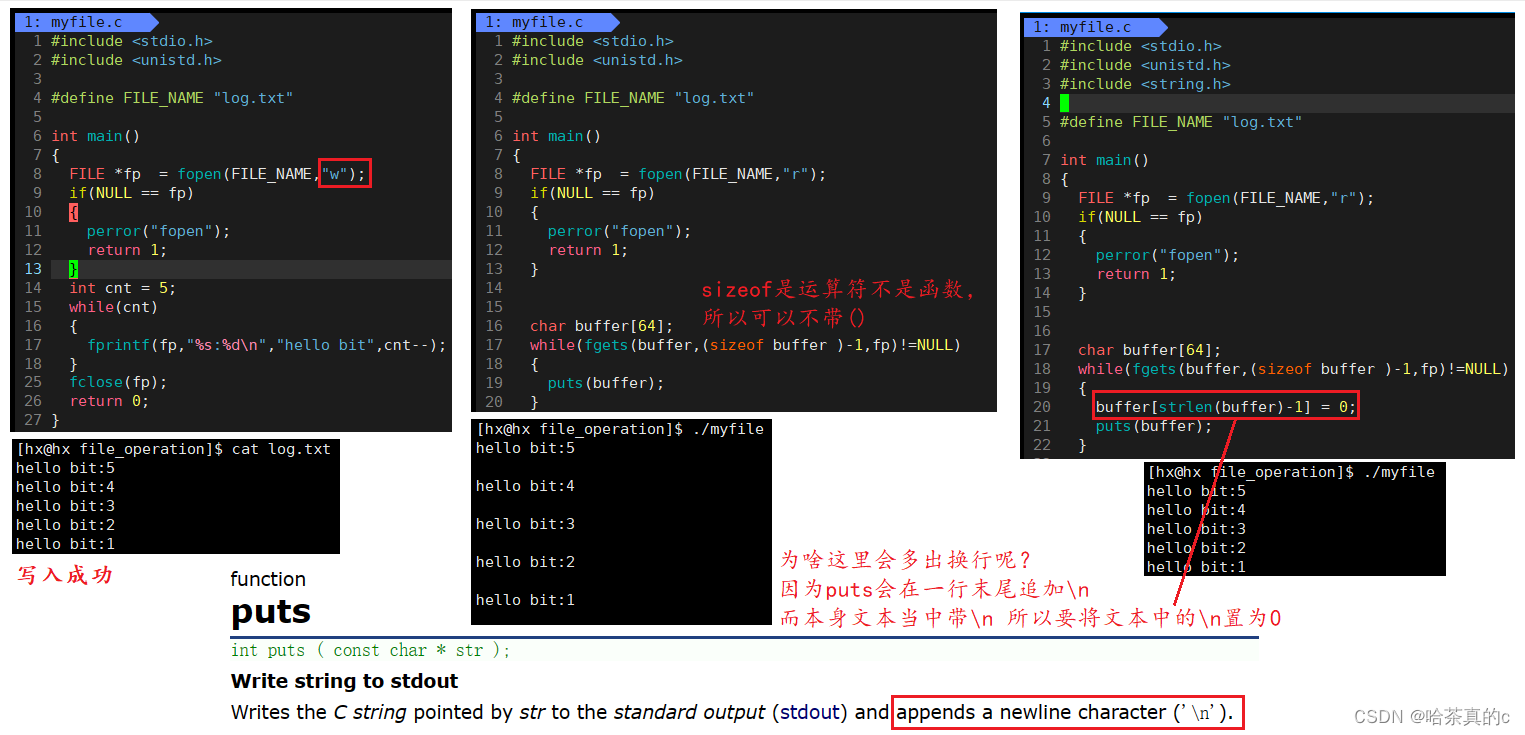Select the myfile.c tab in the middle editor
This screenshot has height=735, width=1525.
(x=545, y=22)
